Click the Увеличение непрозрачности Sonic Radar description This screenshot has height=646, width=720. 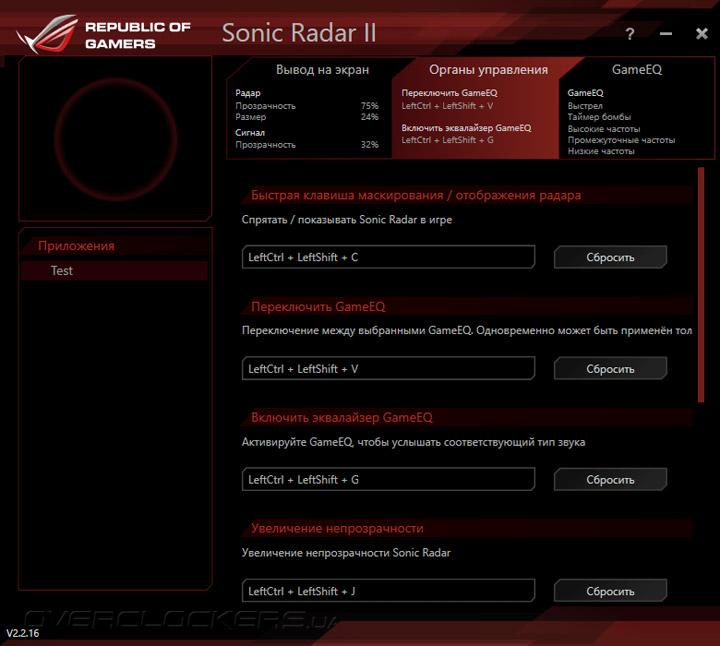click(x=346, y=552)
